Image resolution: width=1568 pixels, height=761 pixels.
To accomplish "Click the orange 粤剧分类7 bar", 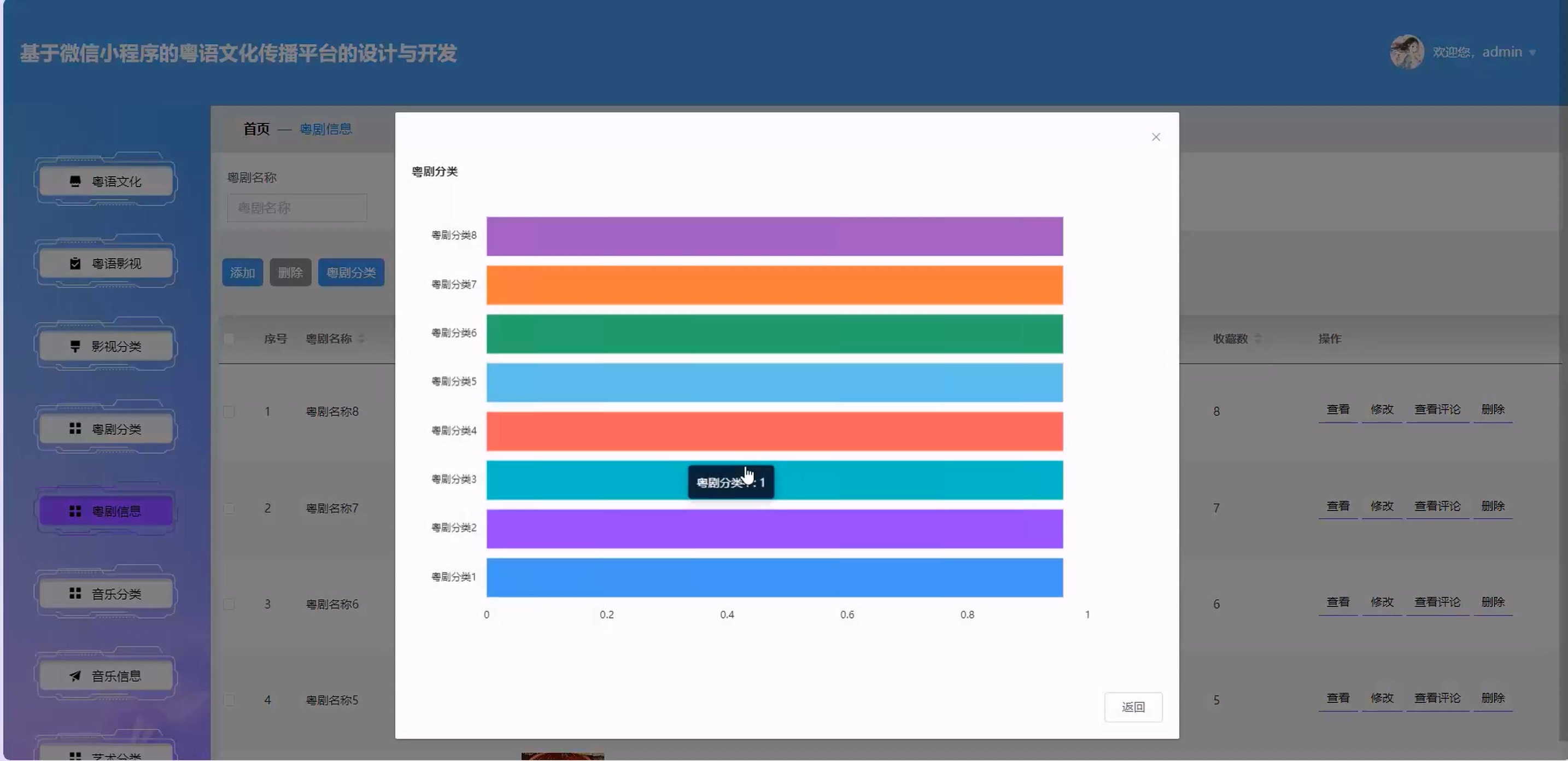I will (774, 285).
